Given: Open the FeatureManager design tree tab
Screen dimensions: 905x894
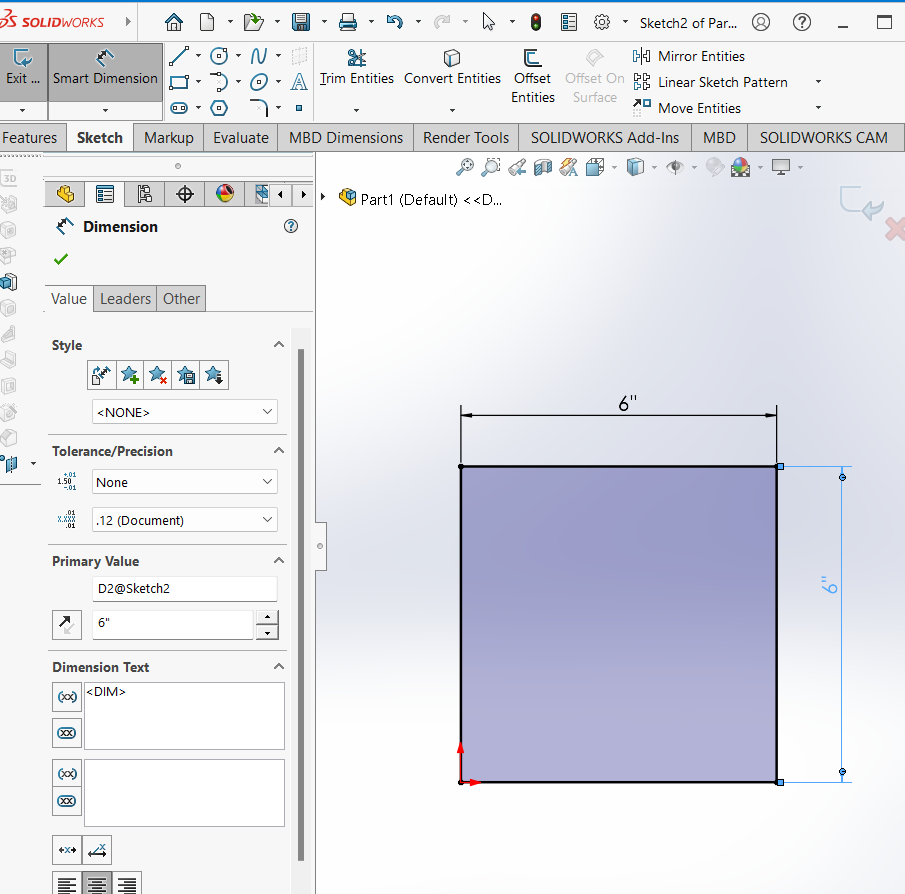Looking at the screenshot, I should click(x=65, y=194).
